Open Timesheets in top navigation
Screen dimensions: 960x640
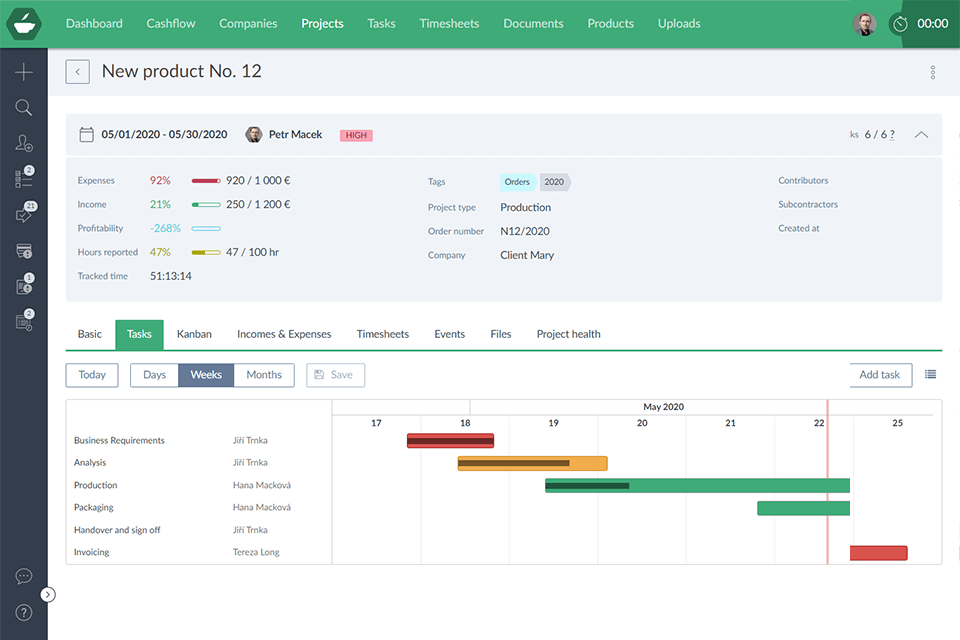(449, 23)
